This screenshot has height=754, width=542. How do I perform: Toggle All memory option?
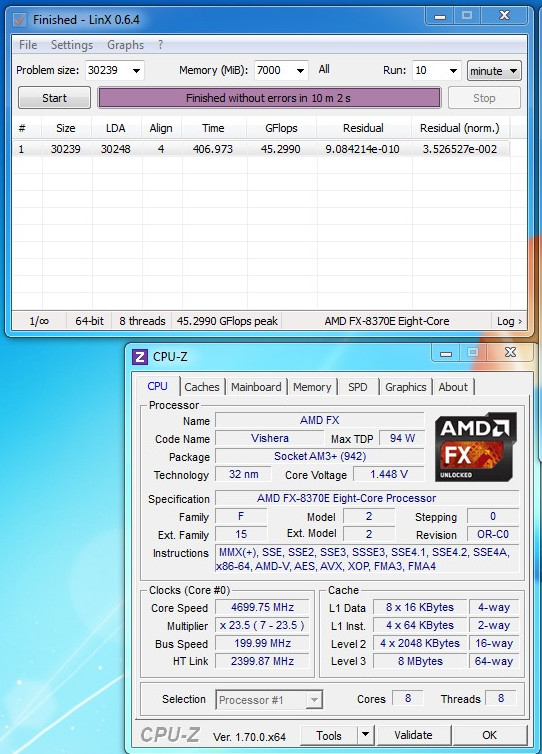pos(324,69)
